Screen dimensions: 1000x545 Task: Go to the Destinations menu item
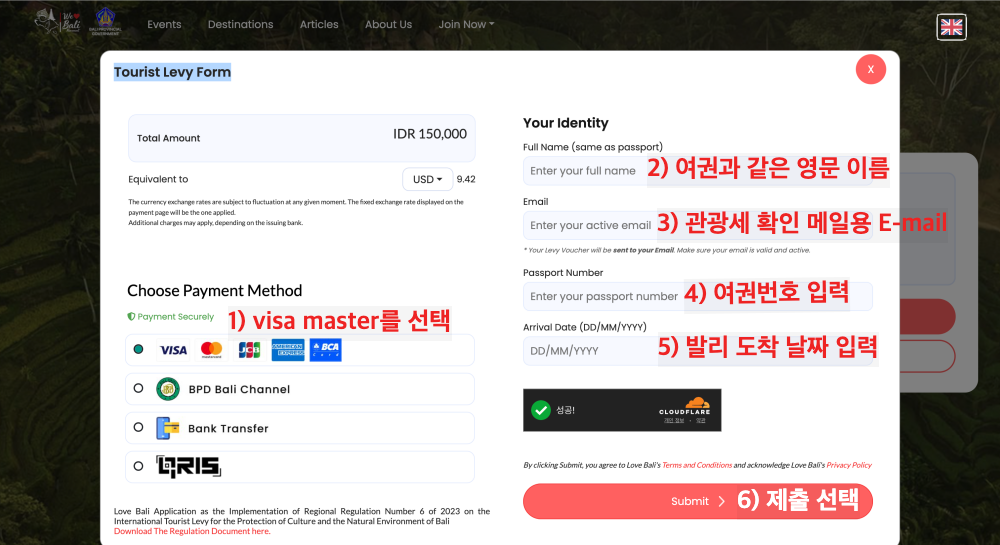[x=240, y=24]
